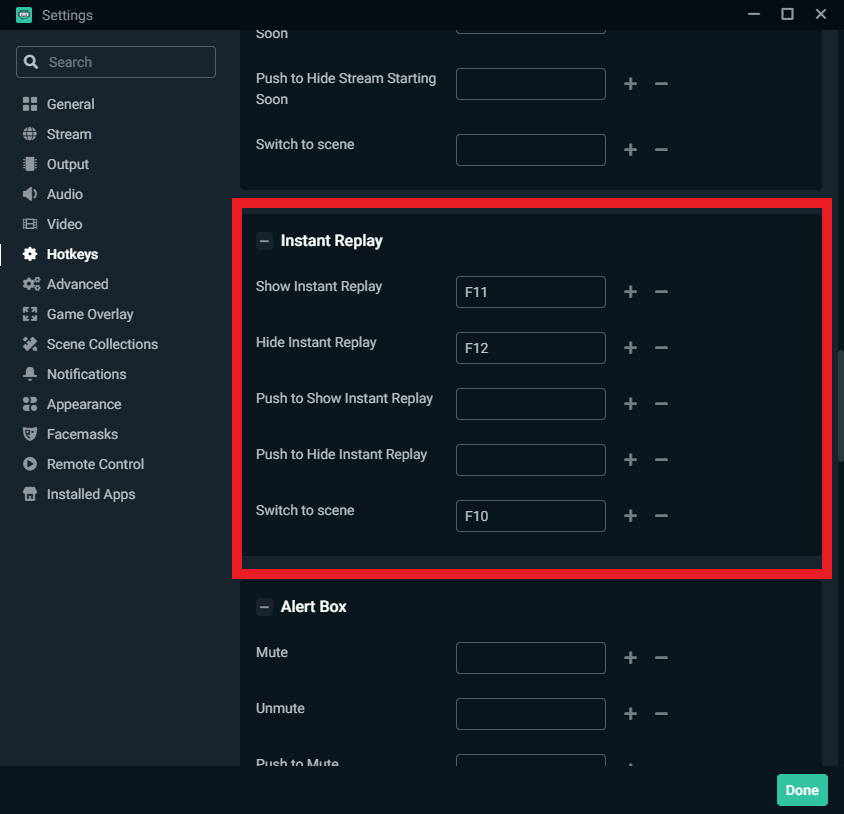Click the Alert Box Mute hotkey field
The height and width of the screenshot is (814, 844).
click(530, 658)
